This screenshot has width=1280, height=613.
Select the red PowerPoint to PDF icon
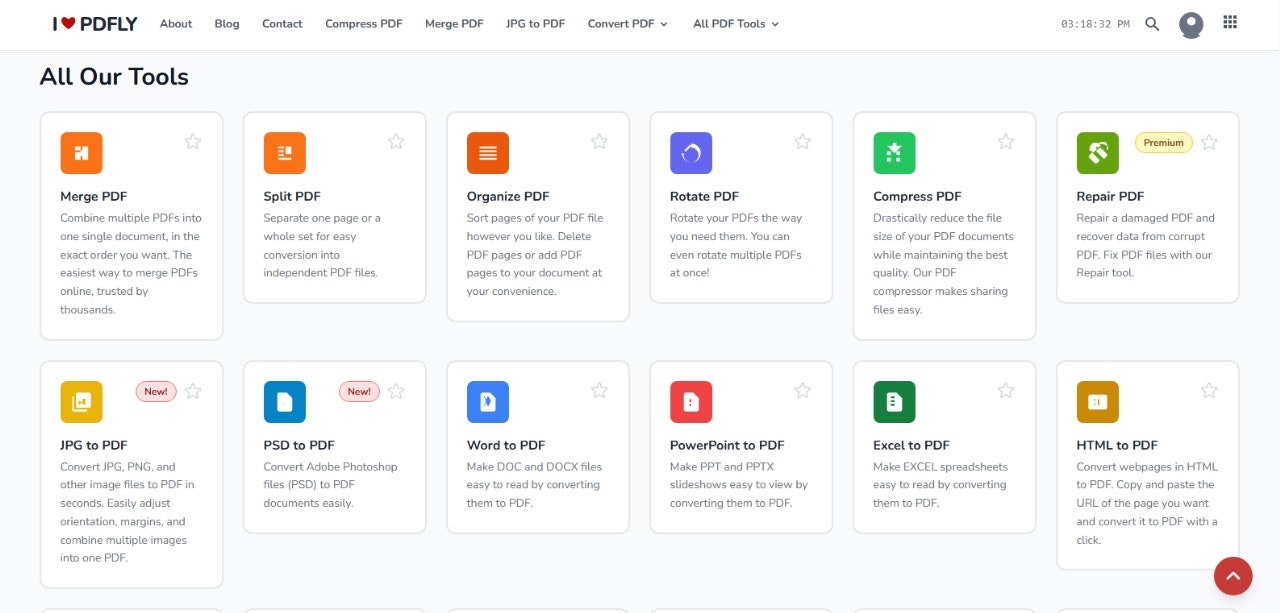coord(691,402)
